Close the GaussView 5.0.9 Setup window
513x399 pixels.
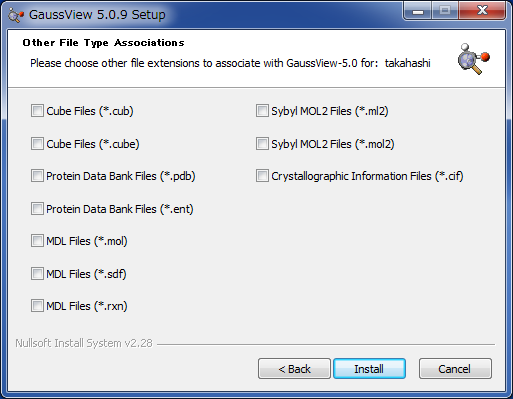[482, 11]
